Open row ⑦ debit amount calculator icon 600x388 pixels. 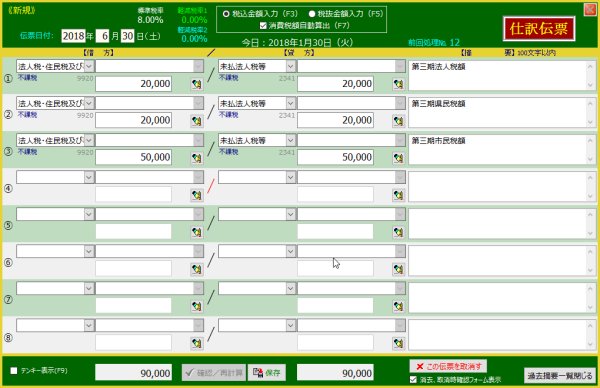click(197, 306)
